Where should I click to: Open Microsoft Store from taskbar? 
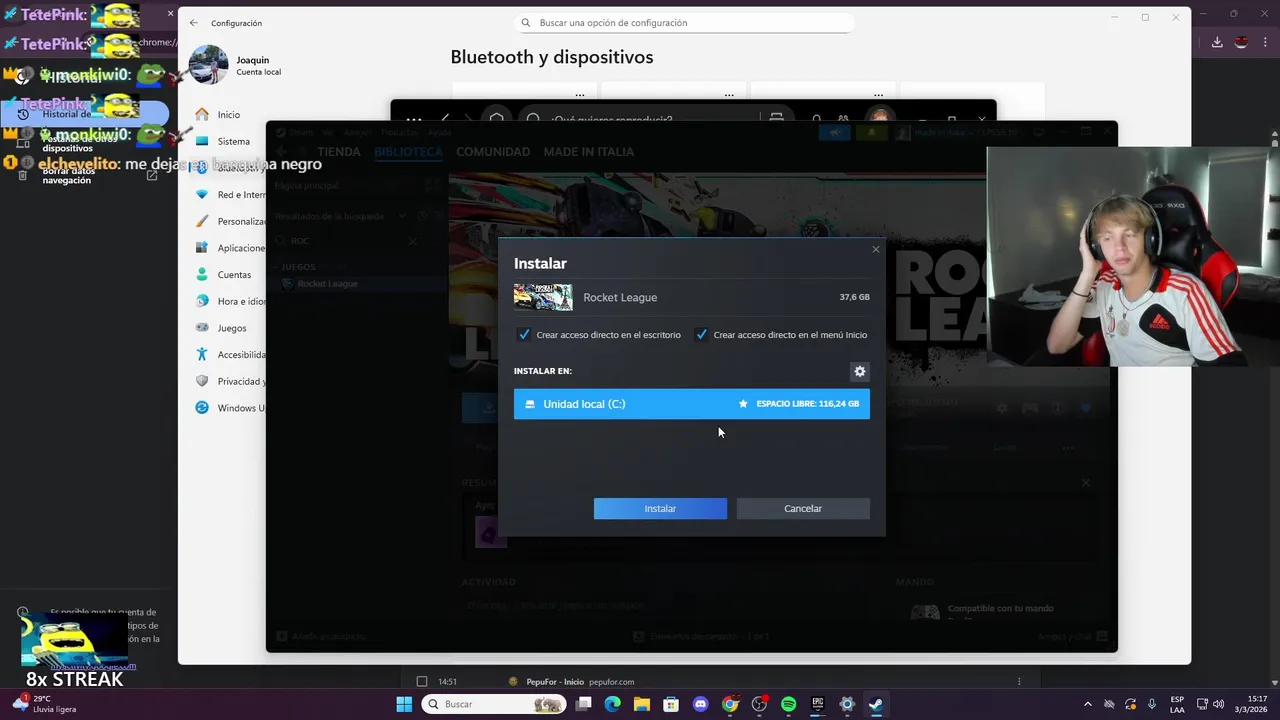[671, 704]
